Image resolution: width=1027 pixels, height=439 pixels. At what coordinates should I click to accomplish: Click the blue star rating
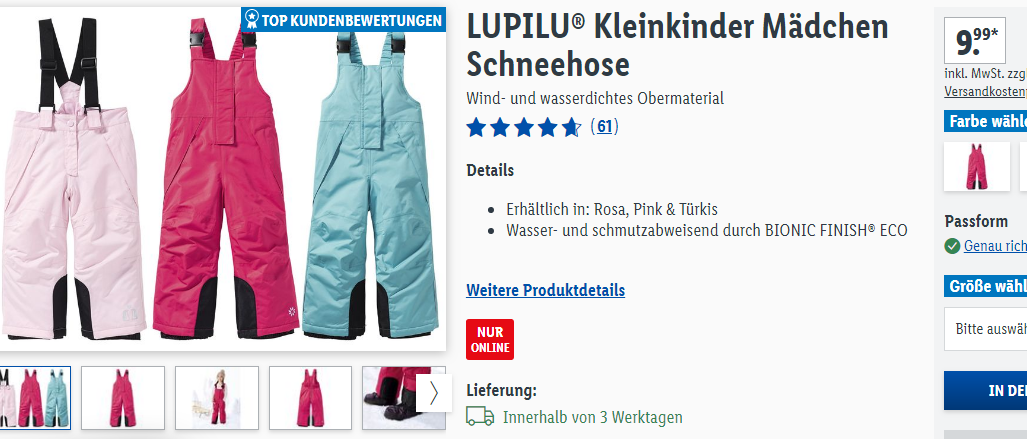tap(523, 126)
